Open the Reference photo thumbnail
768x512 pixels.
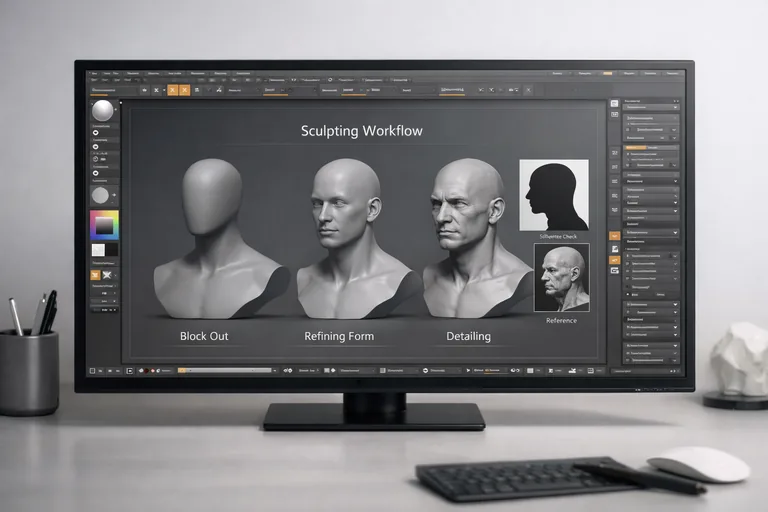click(562, 277)
